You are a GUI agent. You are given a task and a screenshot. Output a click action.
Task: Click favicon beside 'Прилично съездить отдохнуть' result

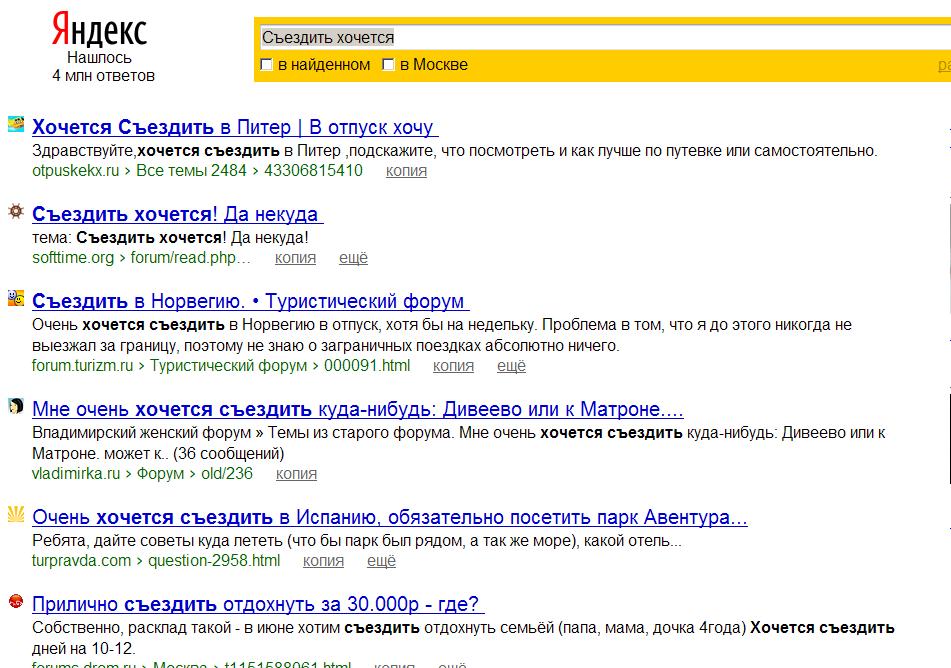(x=16, y=601)
